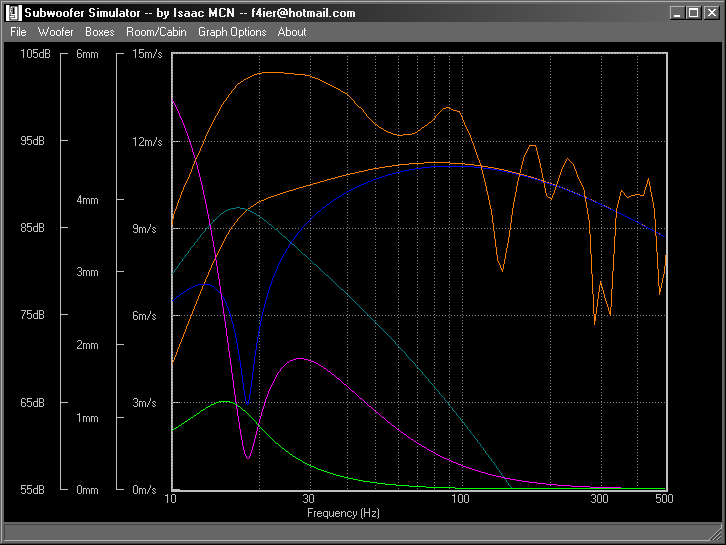The width and height of the screenshot is (726, 545).
Task: Click the 65dB axis label
Action: pos(32,403)
